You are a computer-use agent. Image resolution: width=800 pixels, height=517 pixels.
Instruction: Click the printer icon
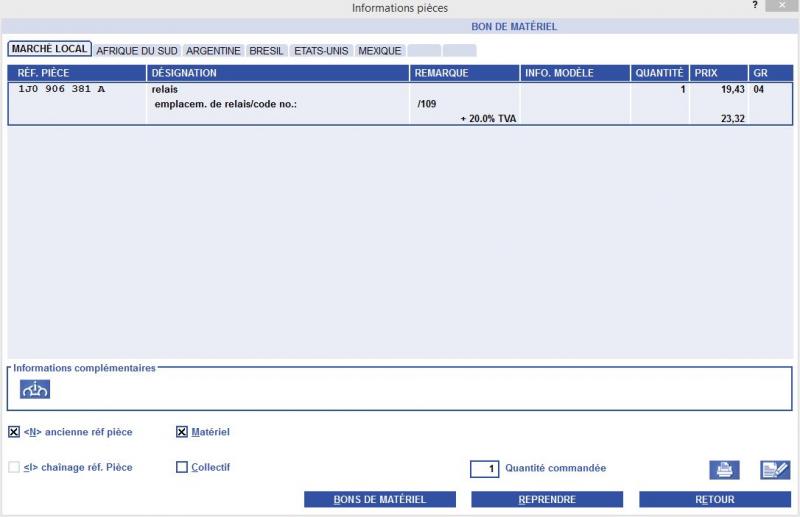(724, 470)
